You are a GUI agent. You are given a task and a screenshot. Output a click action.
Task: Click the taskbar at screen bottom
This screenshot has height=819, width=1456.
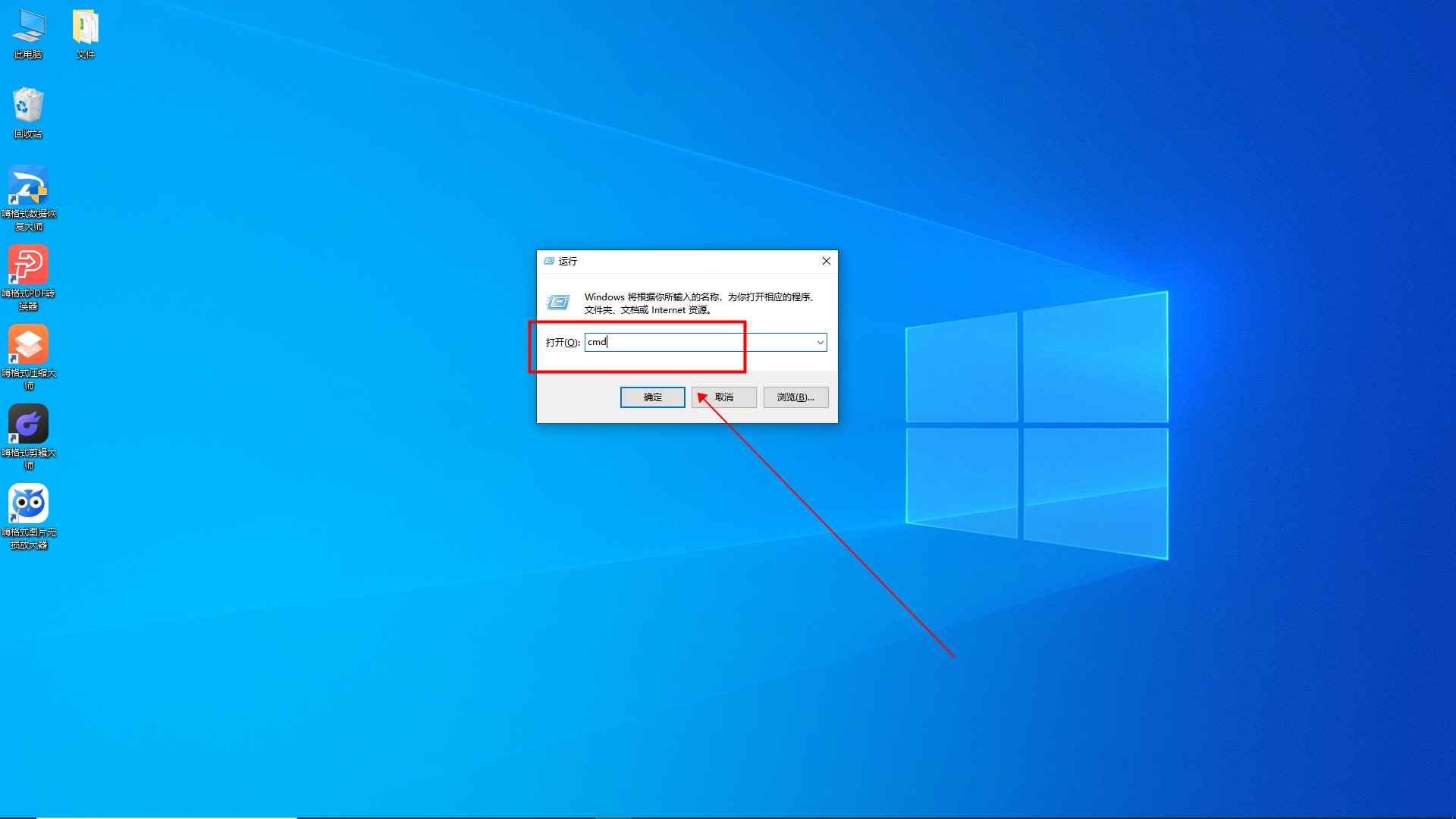coord(728,815)
